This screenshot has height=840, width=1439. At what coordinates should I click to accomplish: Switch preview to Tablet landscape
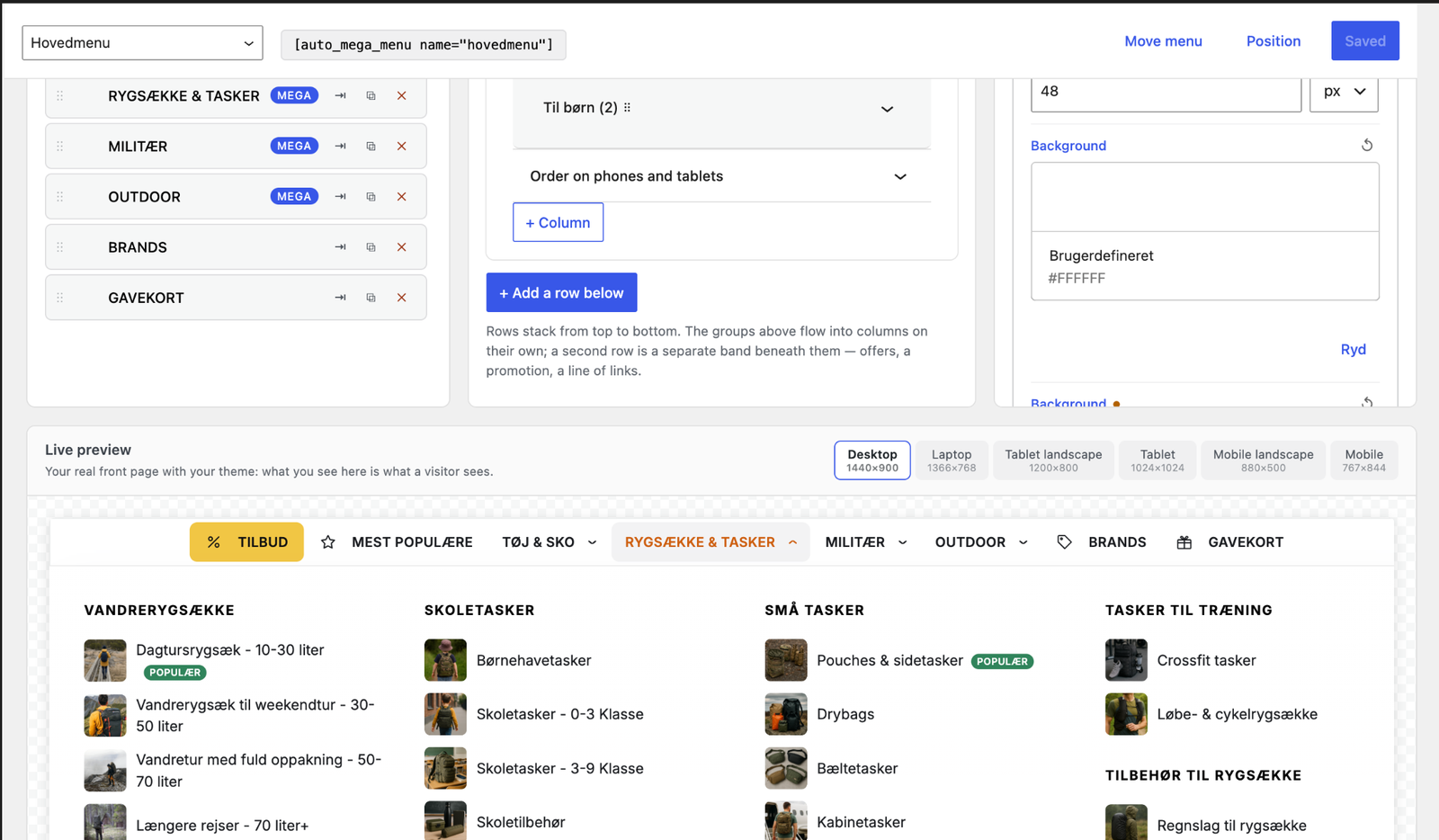pos(1053,460)
